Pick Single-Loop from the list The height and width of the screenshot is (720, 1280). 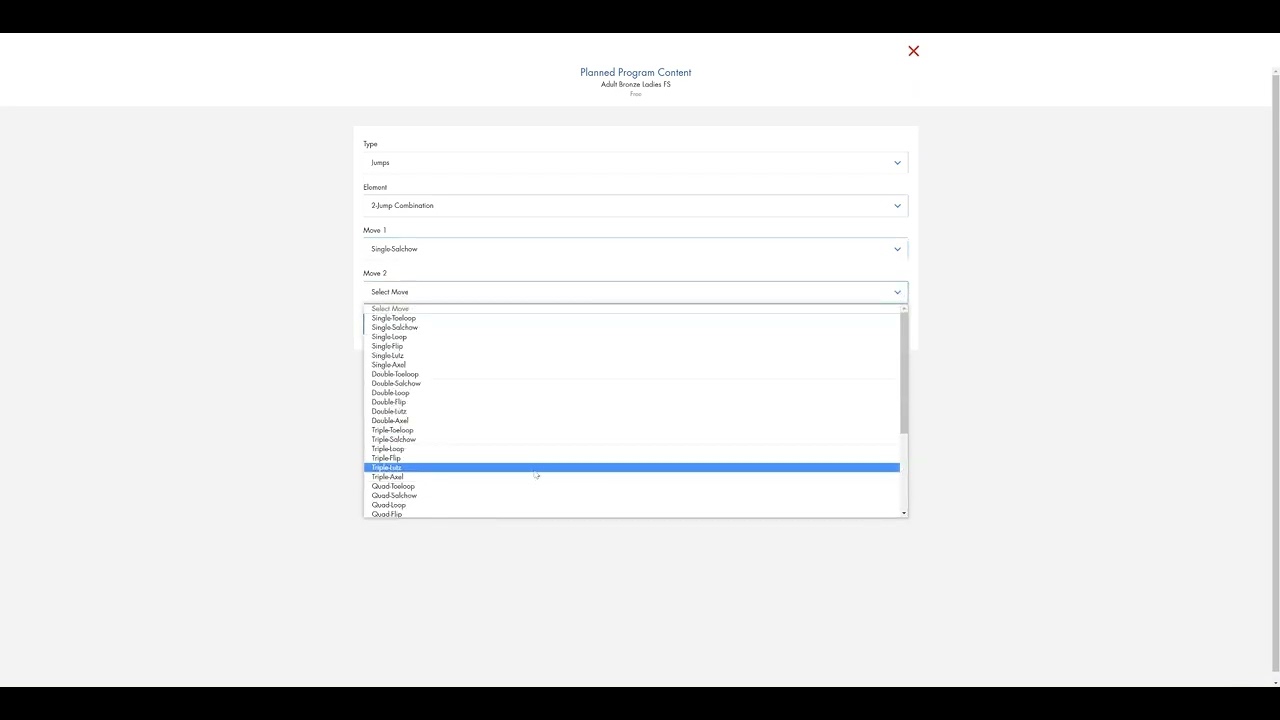coord(631,337)
